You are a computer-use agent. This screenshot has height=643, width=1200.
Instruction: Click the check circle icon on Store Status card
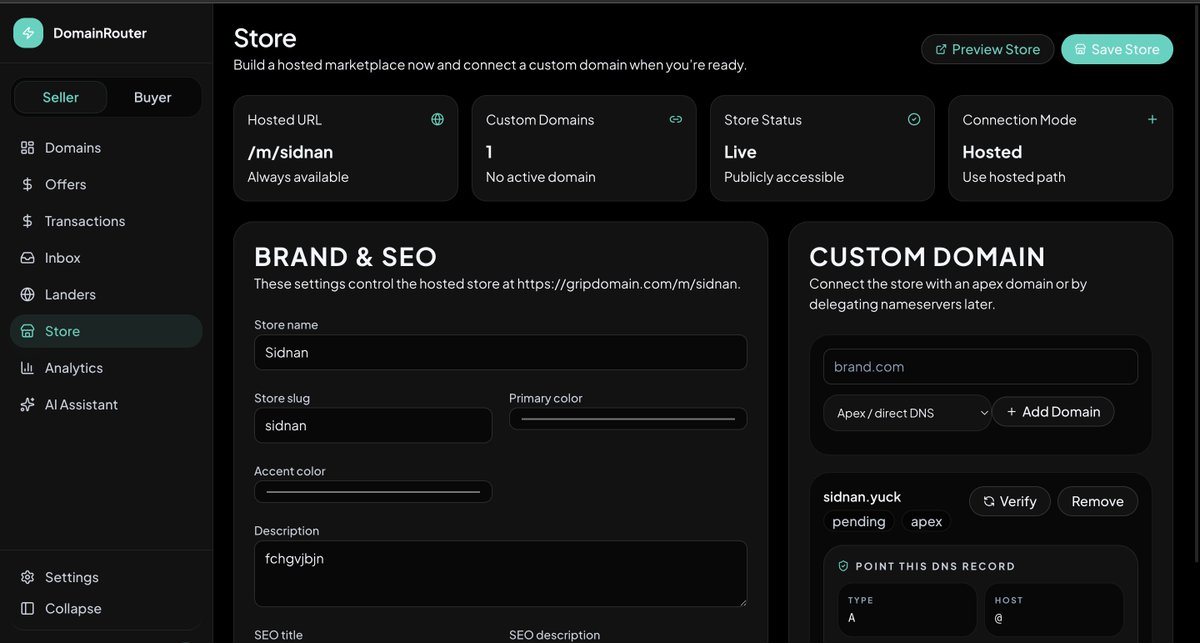(x=914, y=119)
